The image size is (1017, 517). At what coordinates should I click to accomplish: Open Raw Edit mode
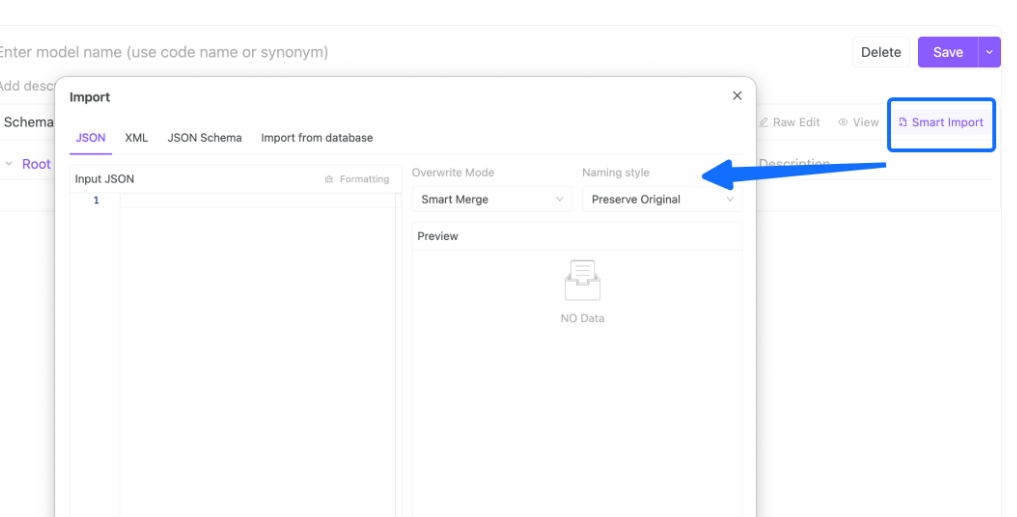[789, 123]
